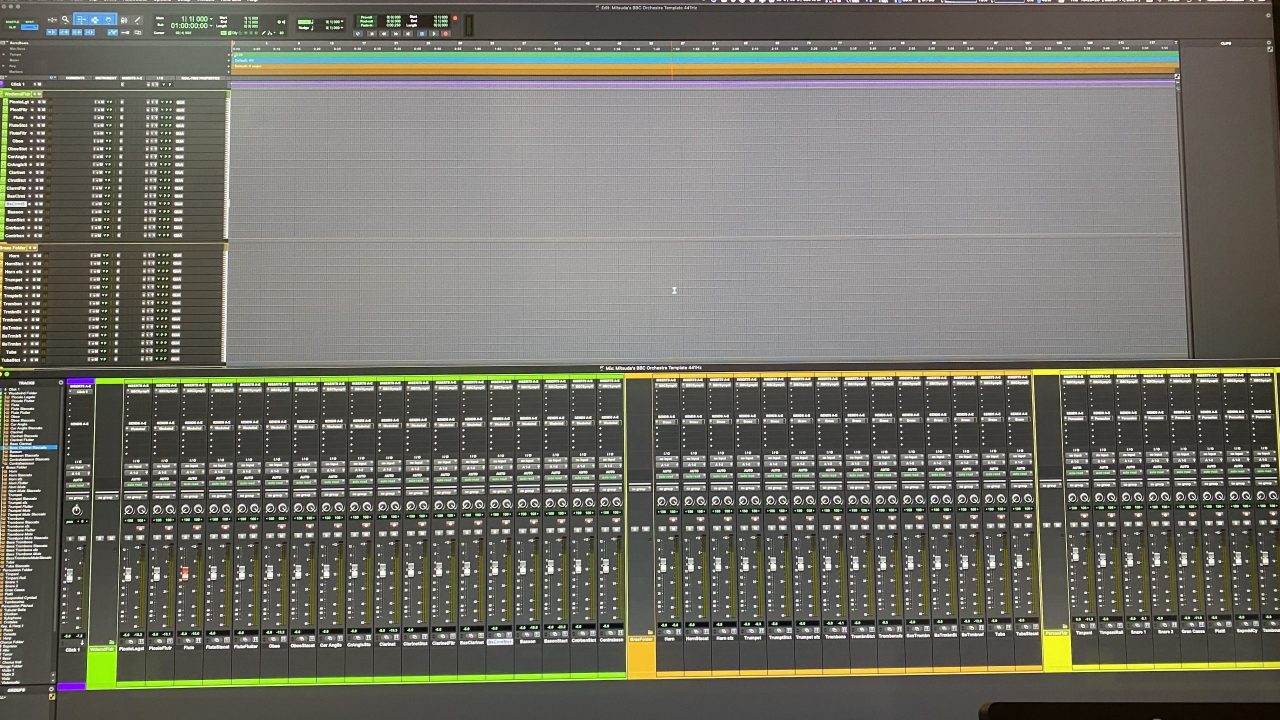This screenshot has height=720, width=1280.
Task: Solo the Oboe mixer channel
Action: coord(270,538)
